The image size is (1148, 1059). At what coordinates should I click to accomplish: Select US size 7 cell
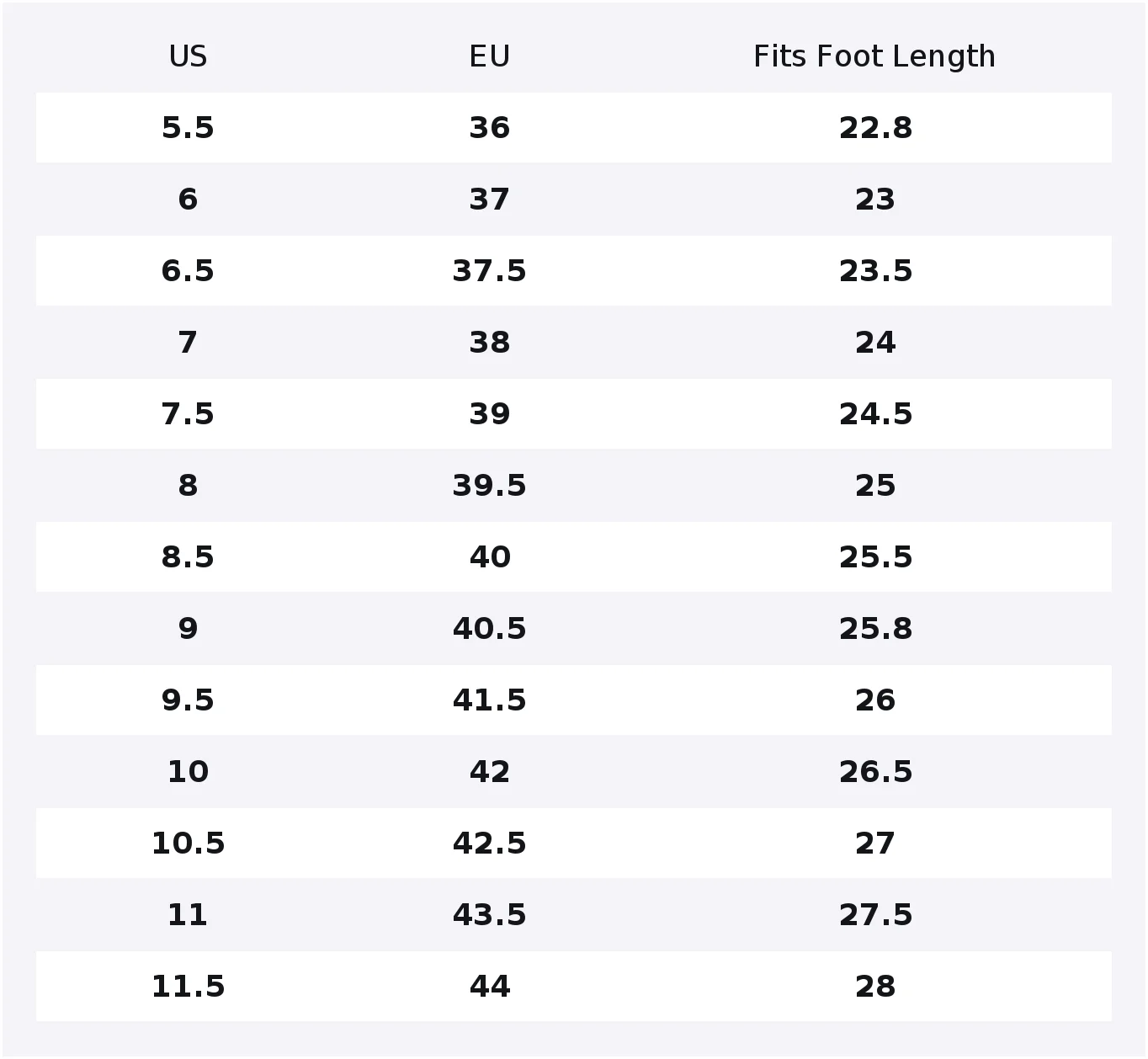tap(188, 343)
